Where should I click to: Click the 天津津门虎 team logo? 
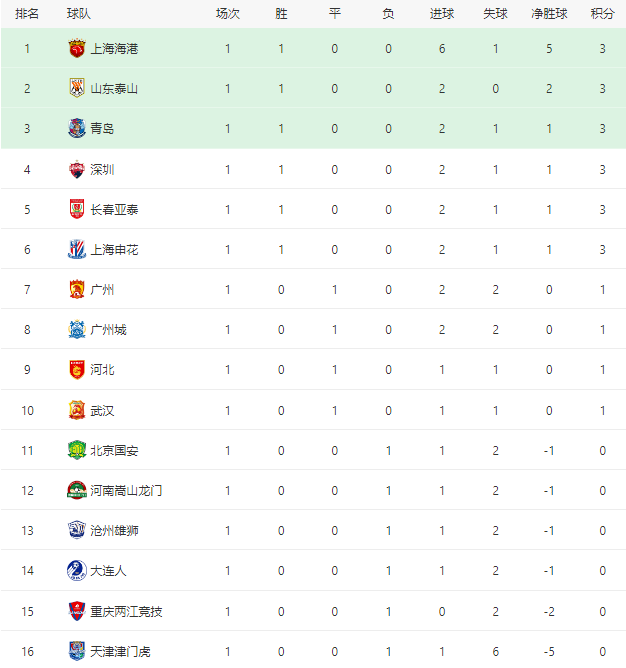pos(77,651)
